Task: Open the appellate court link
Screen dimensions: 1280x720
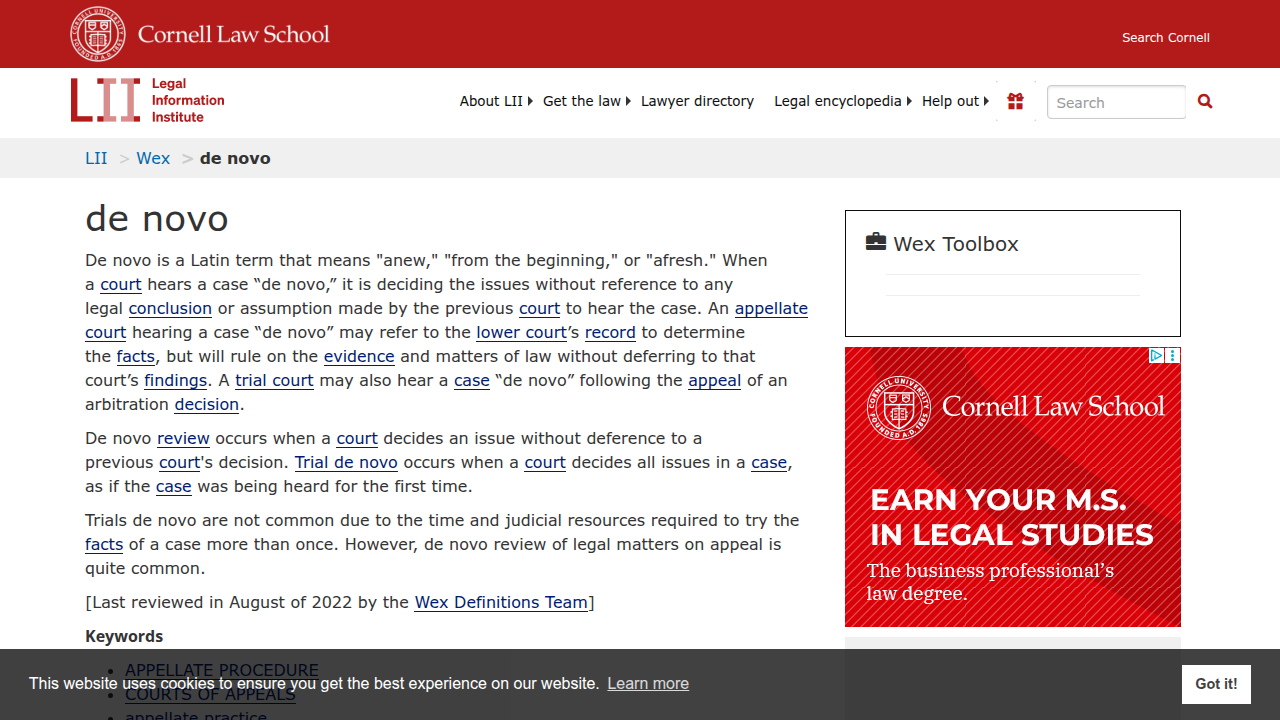Action: [x=771, y=308]
